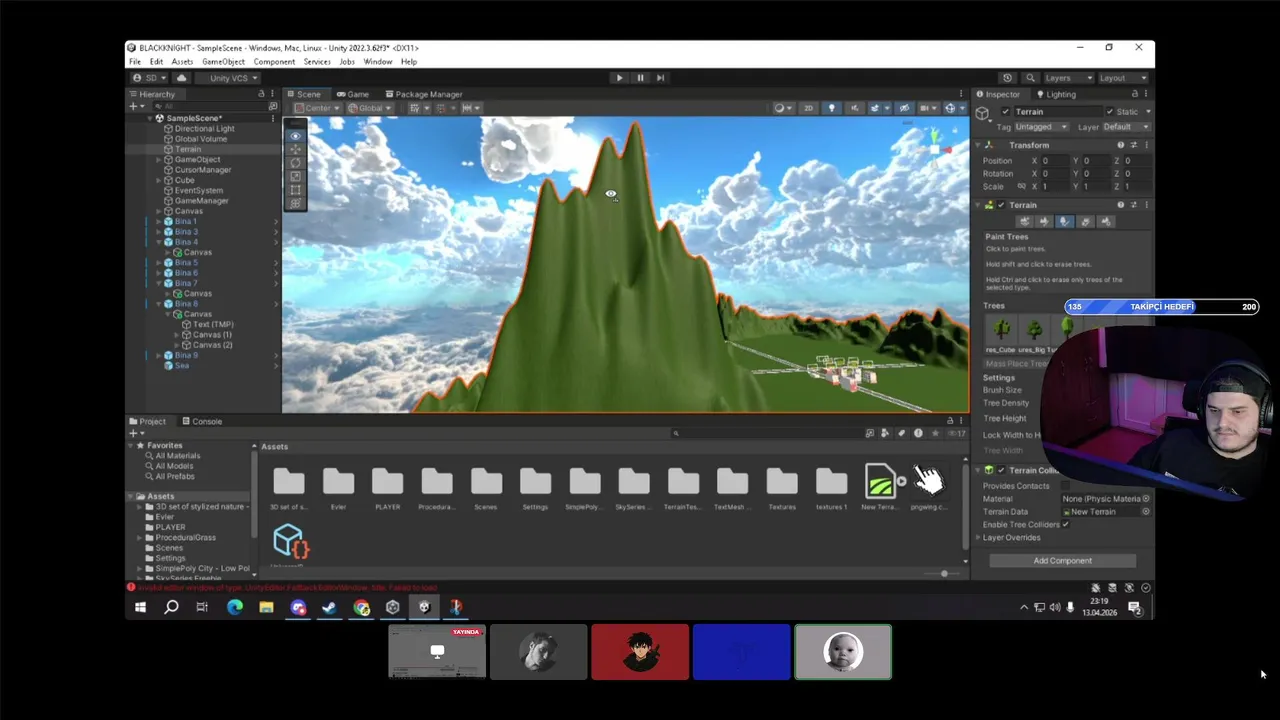Collapse the Transform component foldout
The image size is (1280, 720).
[979, 145]
